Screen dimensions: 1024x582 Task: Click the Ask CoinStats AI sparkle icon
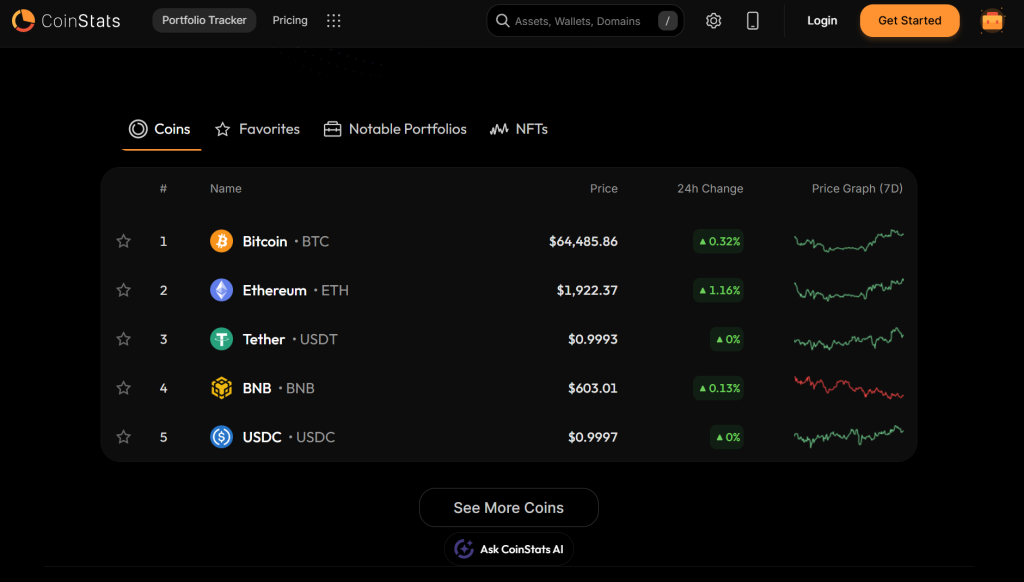464,549
